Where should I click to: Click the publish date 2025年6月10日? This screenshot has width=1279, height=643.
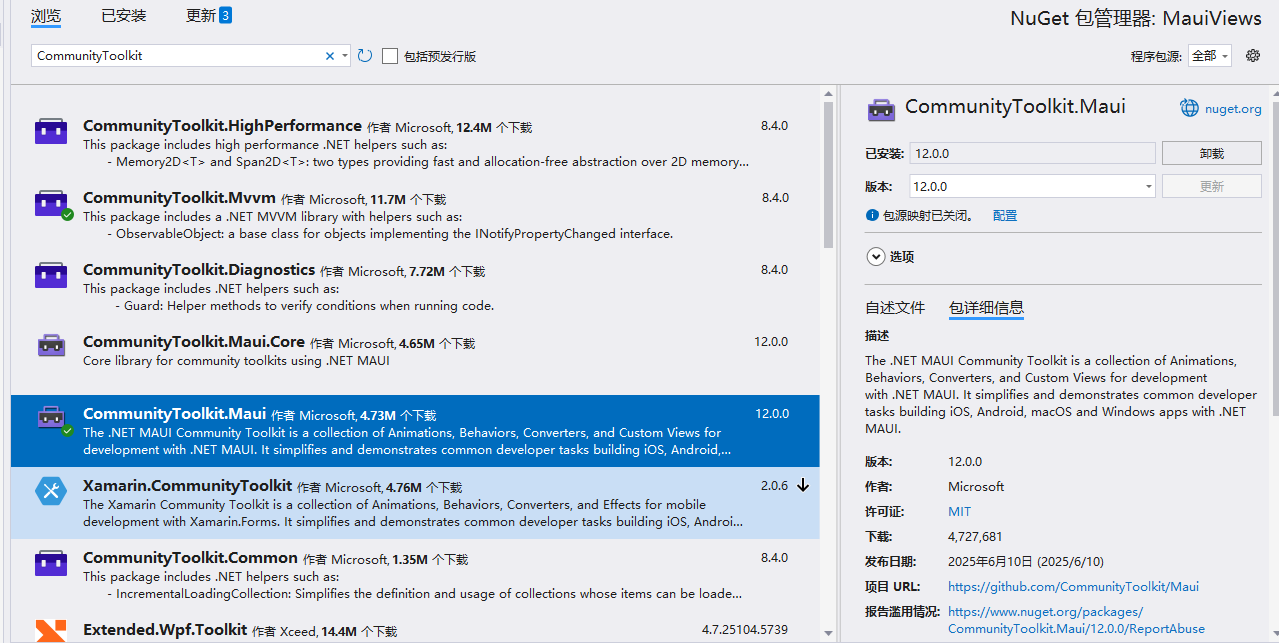[x=1026, y=561]
